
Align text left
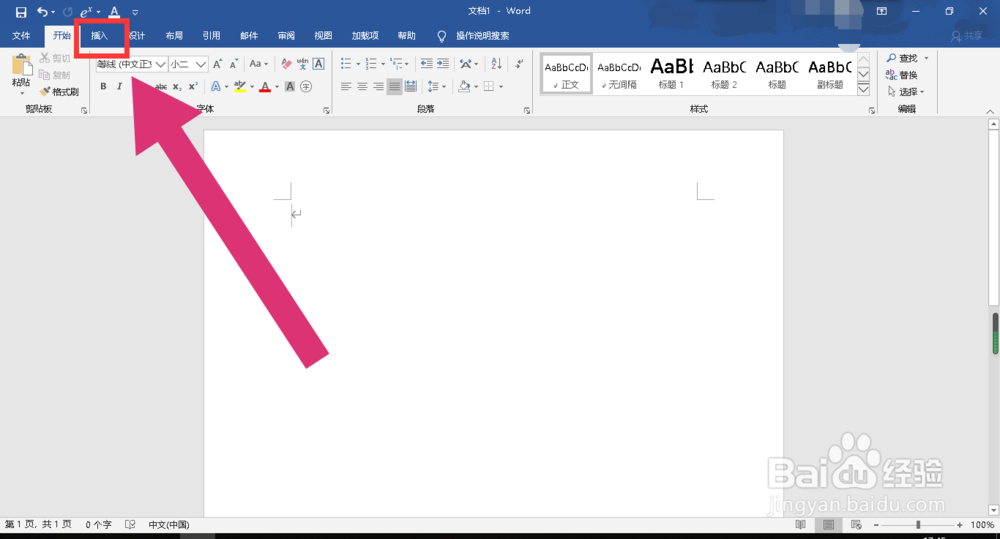[346, 86]
